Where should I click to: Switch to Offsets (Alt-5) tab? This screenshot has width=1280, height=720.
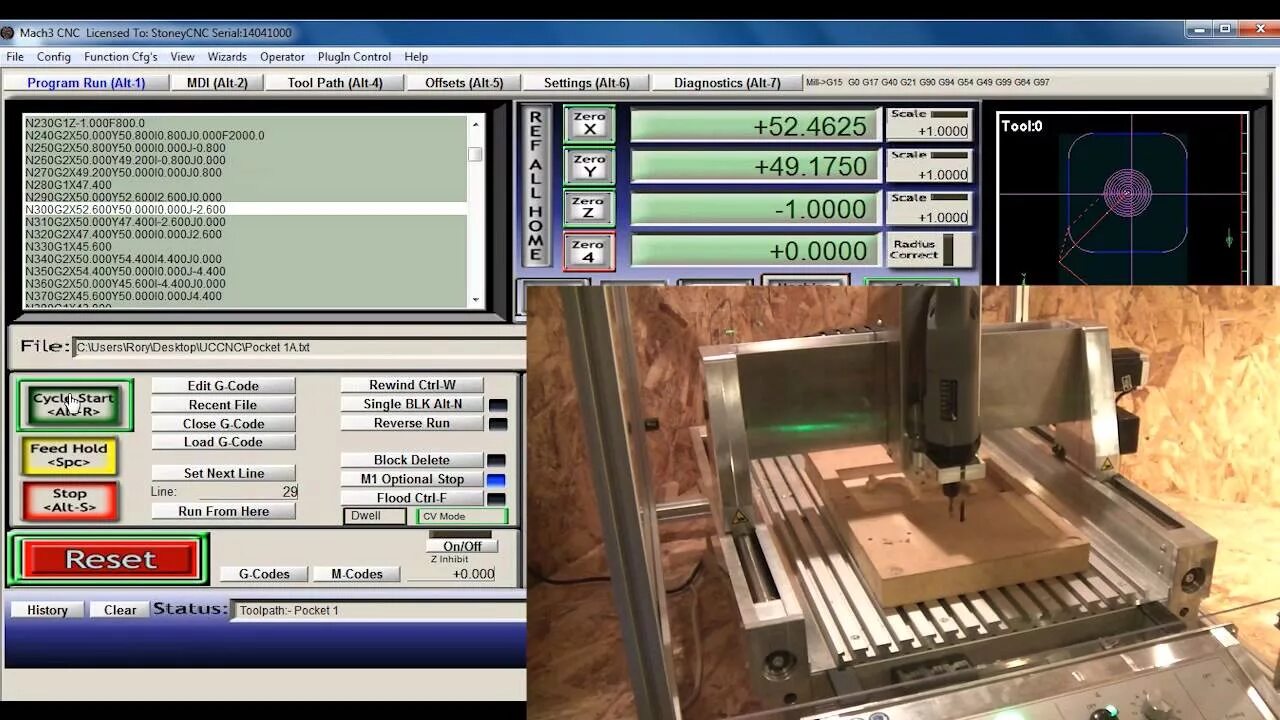[x=464, y=83]
